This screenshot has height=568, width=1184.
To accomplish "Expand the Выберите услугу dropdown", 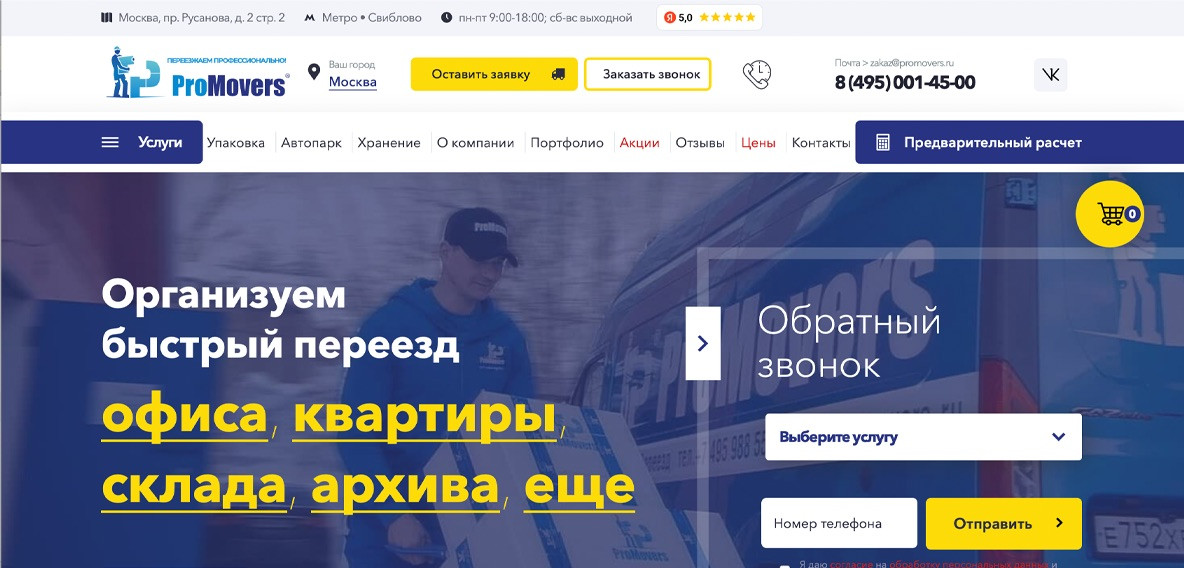I will 923,437.
